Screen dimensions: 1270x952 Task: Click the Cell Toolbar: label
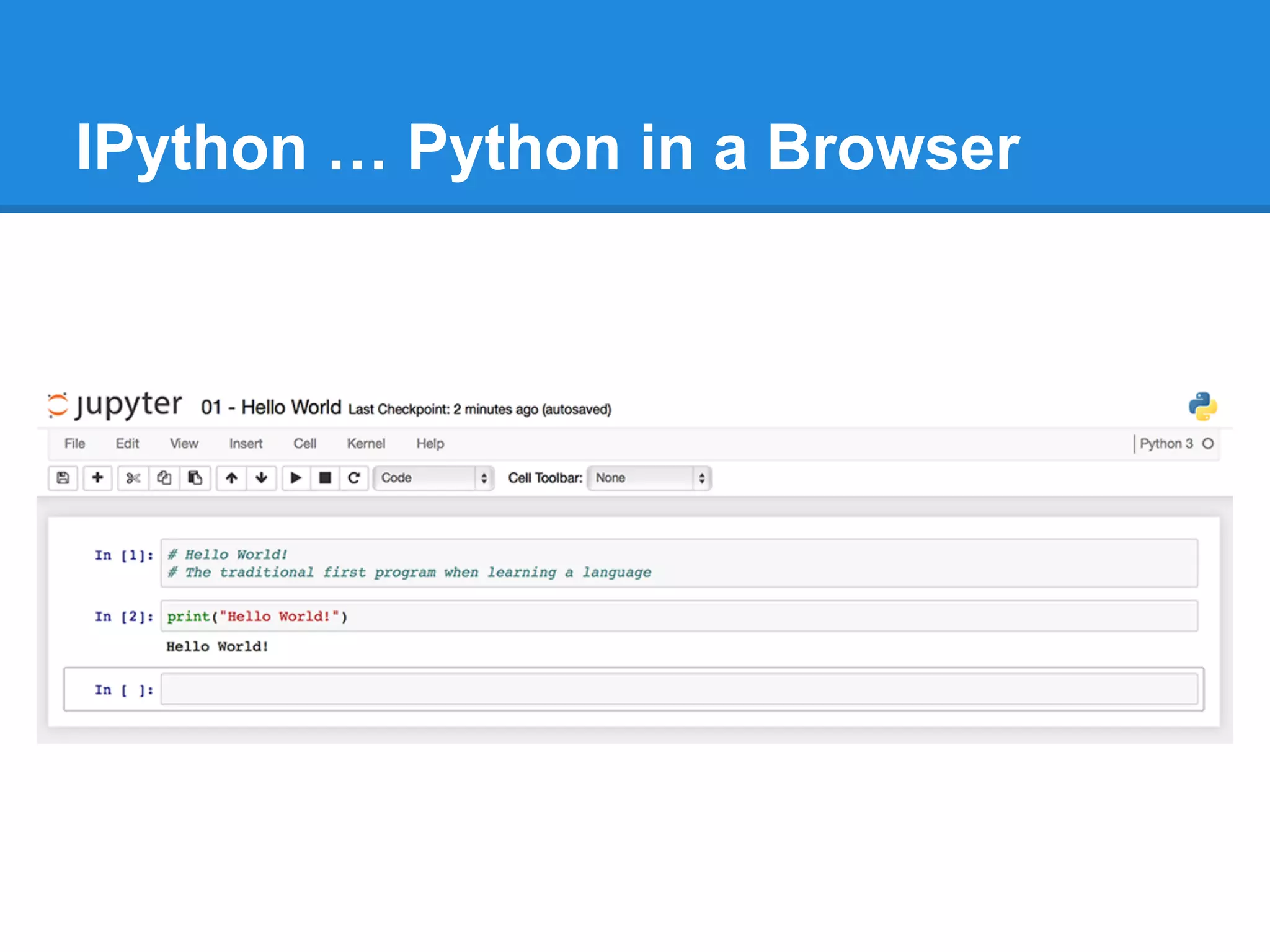click(546, 478)
